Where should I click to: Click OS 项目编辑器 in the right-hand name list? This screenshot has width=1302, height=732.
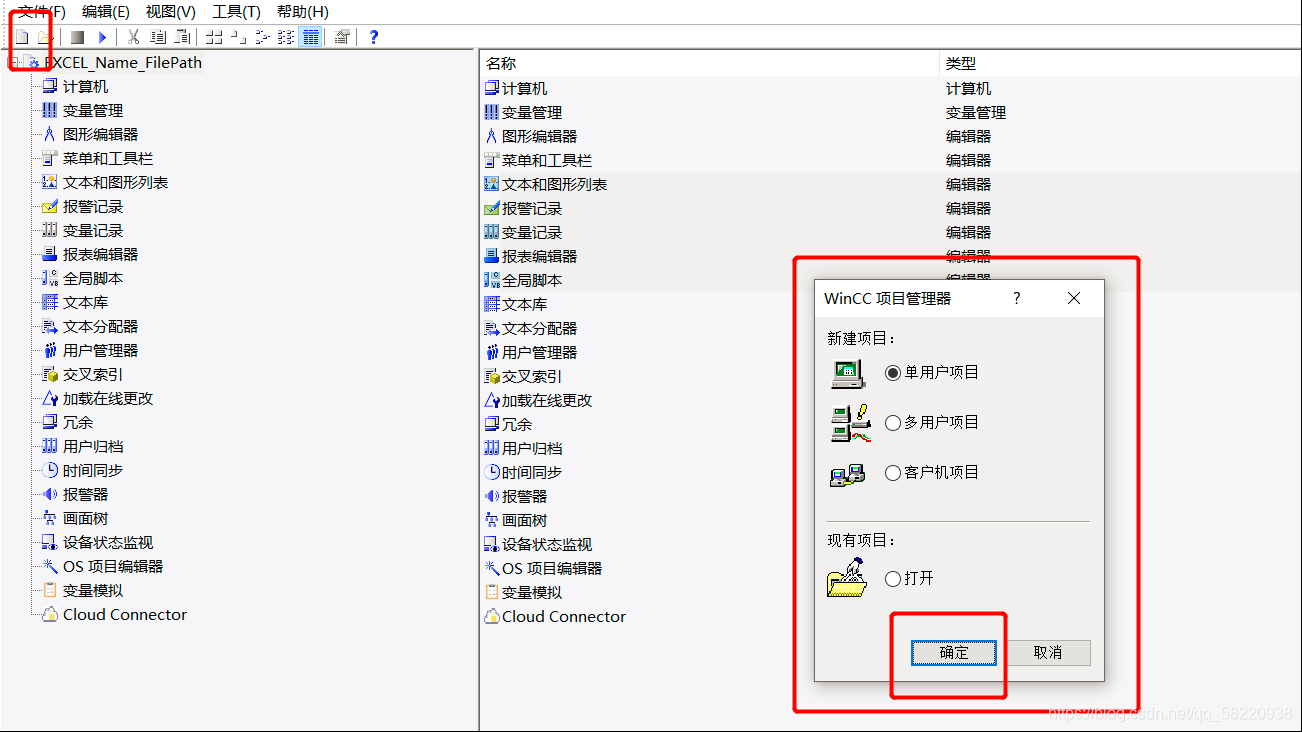552,569
